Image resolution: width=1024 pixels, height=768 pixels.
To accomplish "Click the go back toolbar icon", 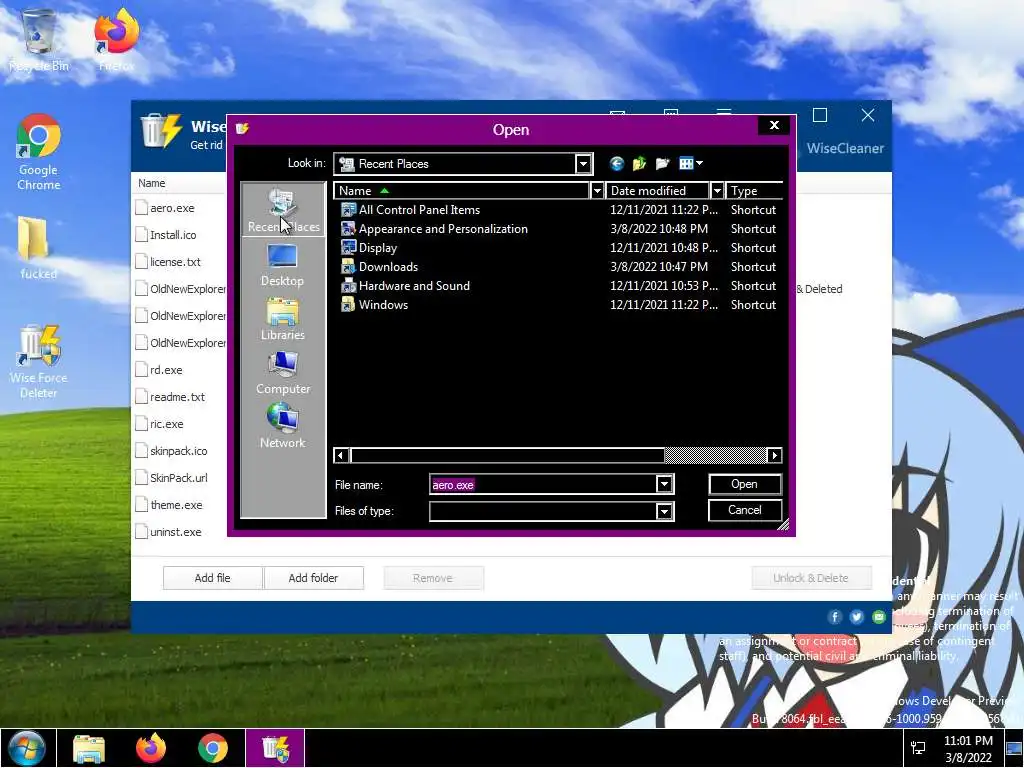I will tap(616, 163).
